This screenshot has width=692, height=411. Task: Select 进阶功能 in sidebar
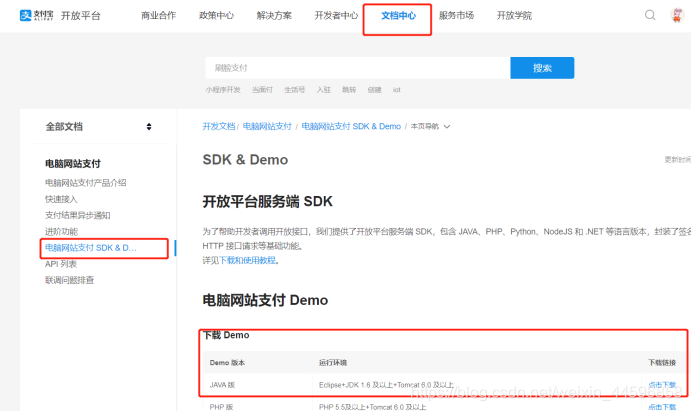[x=61, y=231]
